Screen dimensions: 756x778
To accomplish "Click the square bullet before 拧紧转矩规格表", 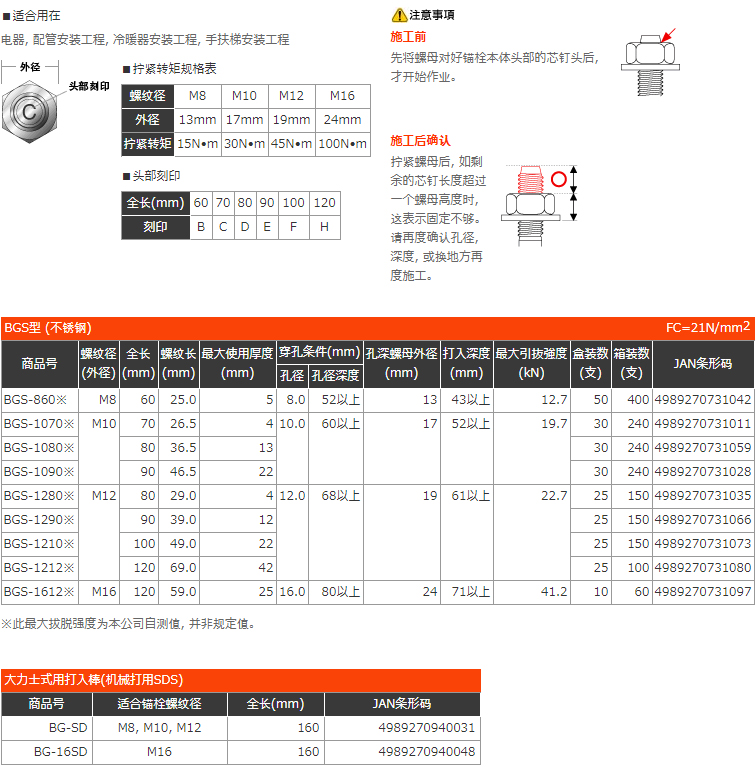I will click(x=126, y=69).
